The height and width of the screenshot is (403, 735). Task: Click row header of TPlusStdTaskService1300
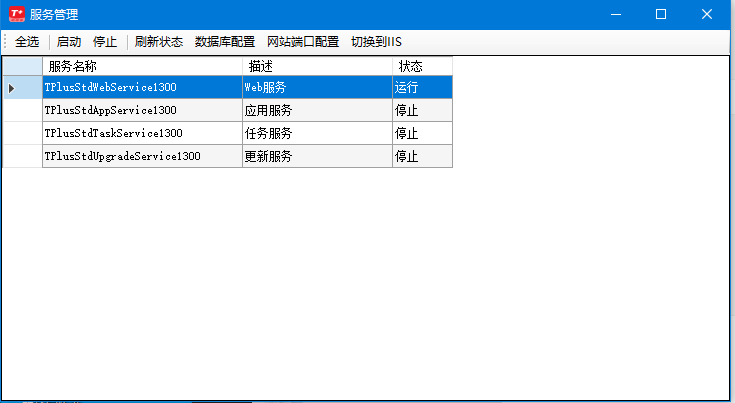click(x=22, y=133)
